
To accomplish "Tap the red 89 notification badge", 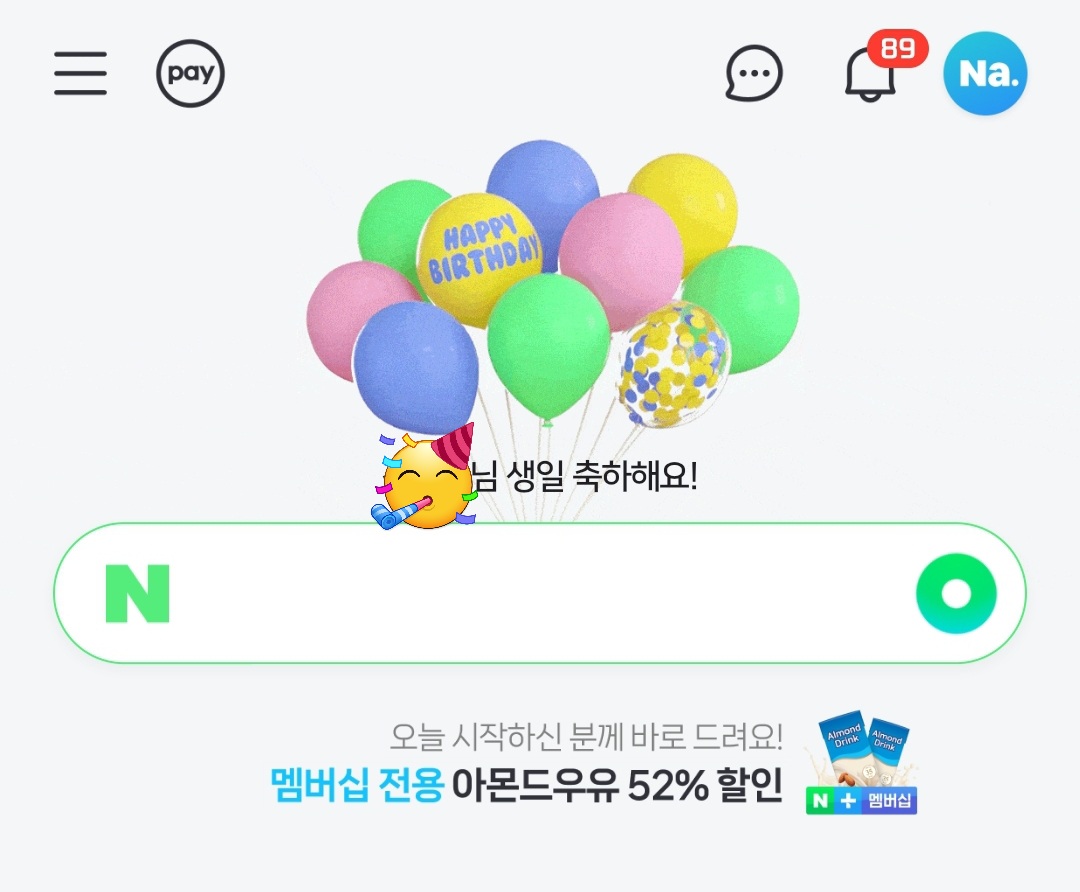I will pos(897,48).
